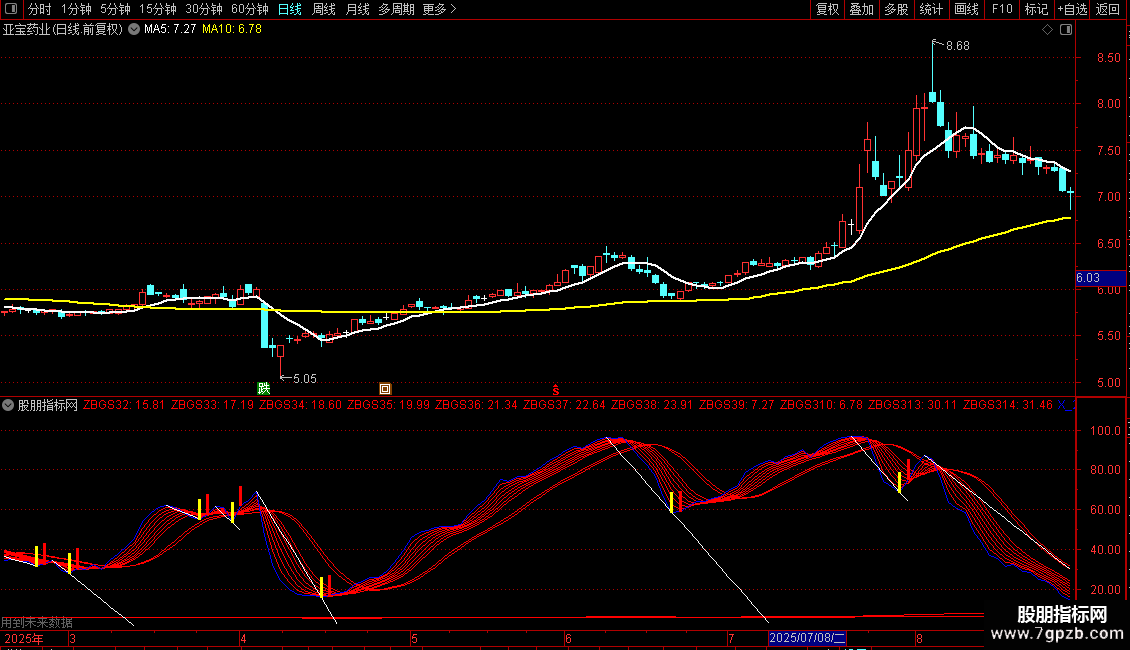Click the 叠加 overlay button
This screenshot has width=1130, height=650.
tap(861, 9)
